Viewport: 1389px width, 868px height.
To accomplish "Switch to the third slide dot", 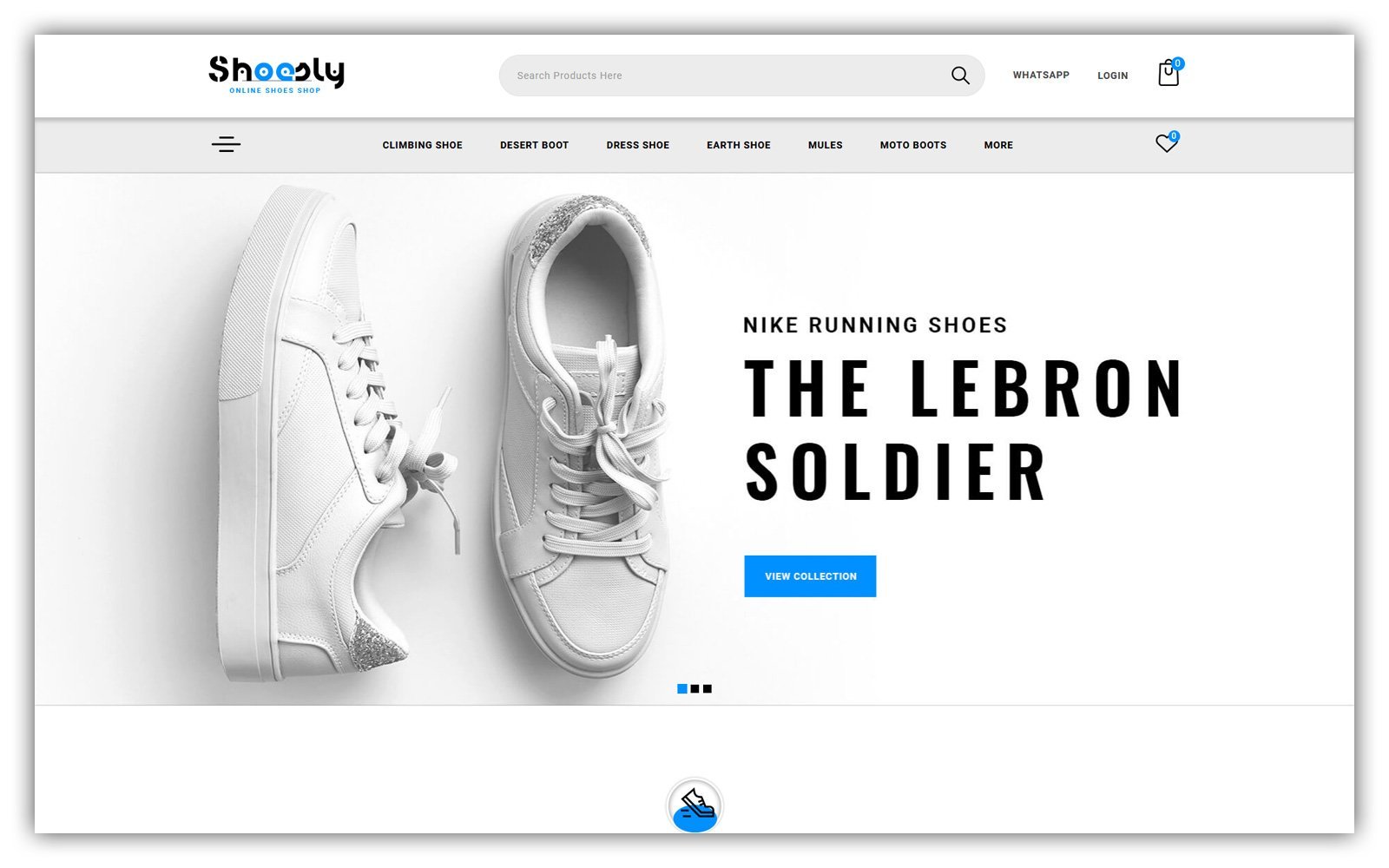I will tap(708, 689).
